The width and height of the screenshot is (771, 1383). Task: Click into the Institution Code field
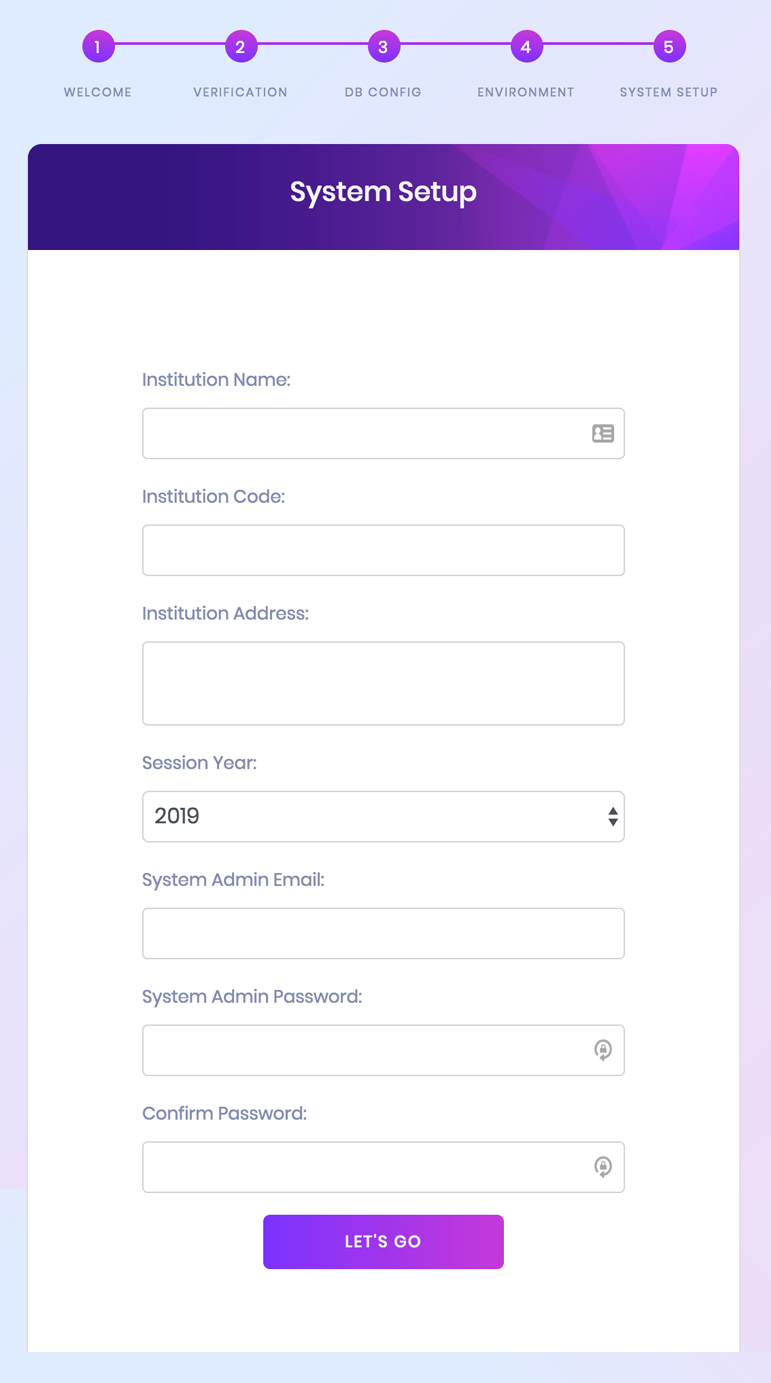coord(383,550)
